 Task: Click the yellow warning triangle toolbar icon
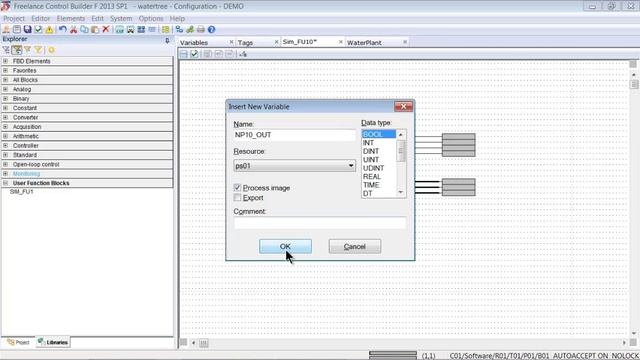tap(49, 29)
